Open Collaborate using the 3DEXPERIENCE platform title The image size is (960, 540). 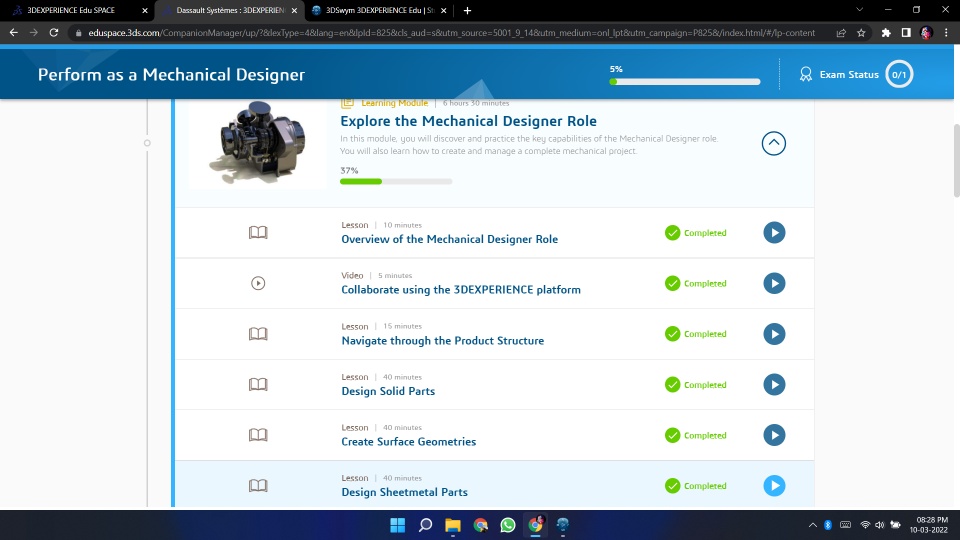[460, 290]
